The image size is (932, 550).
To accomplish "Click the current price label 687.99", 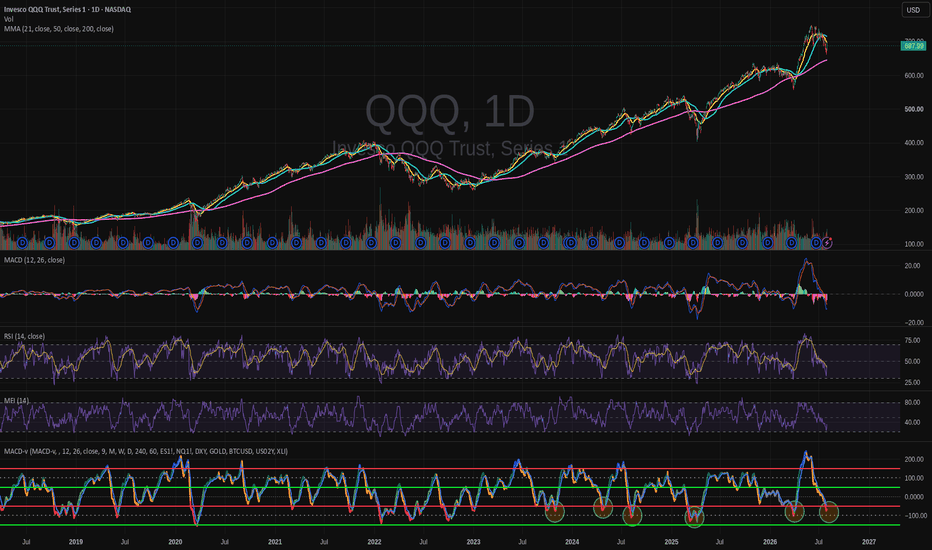I will [914, 46].
